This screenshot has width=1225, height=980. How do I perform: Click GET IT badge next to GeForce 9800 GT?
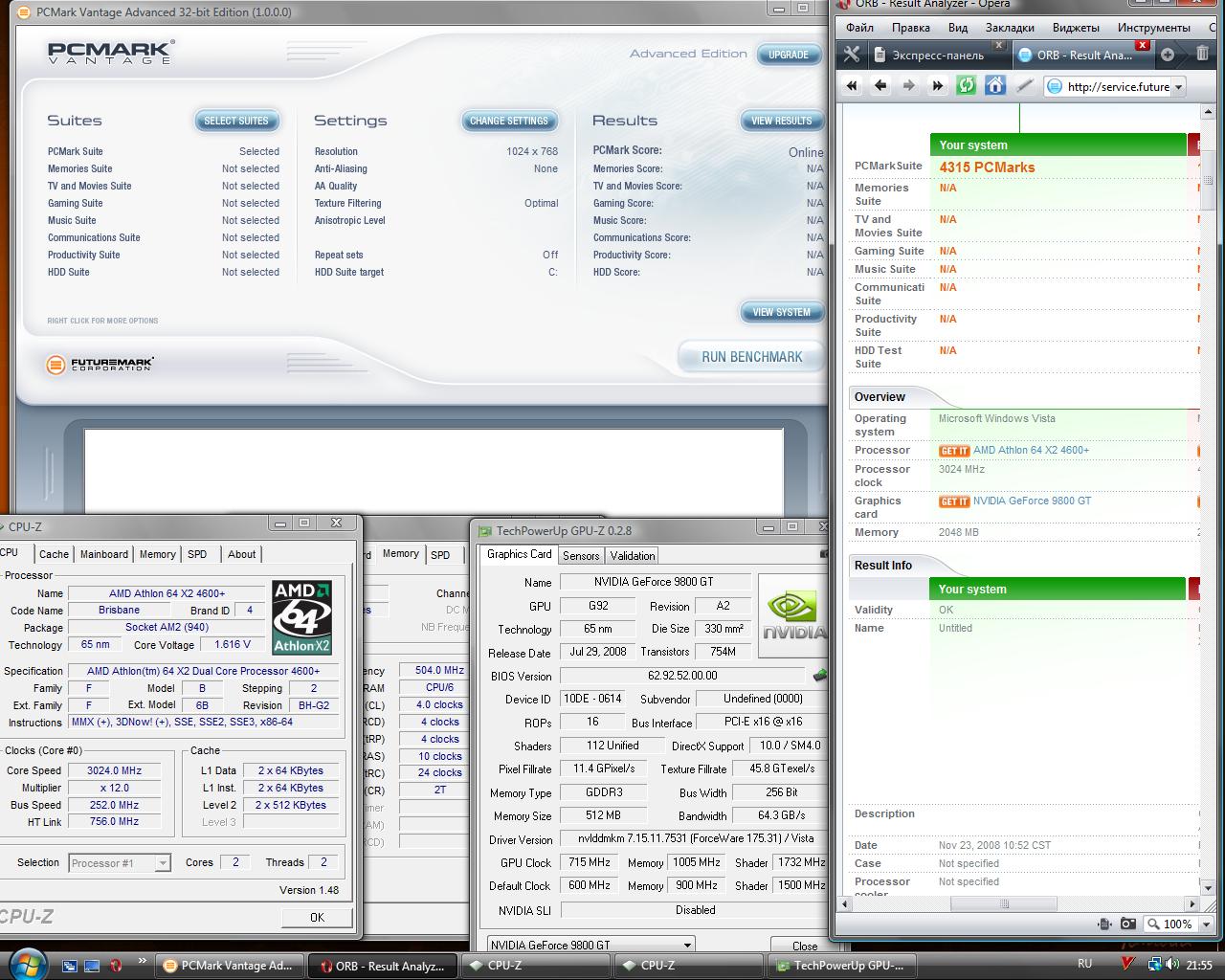click(x=954, y=501)
